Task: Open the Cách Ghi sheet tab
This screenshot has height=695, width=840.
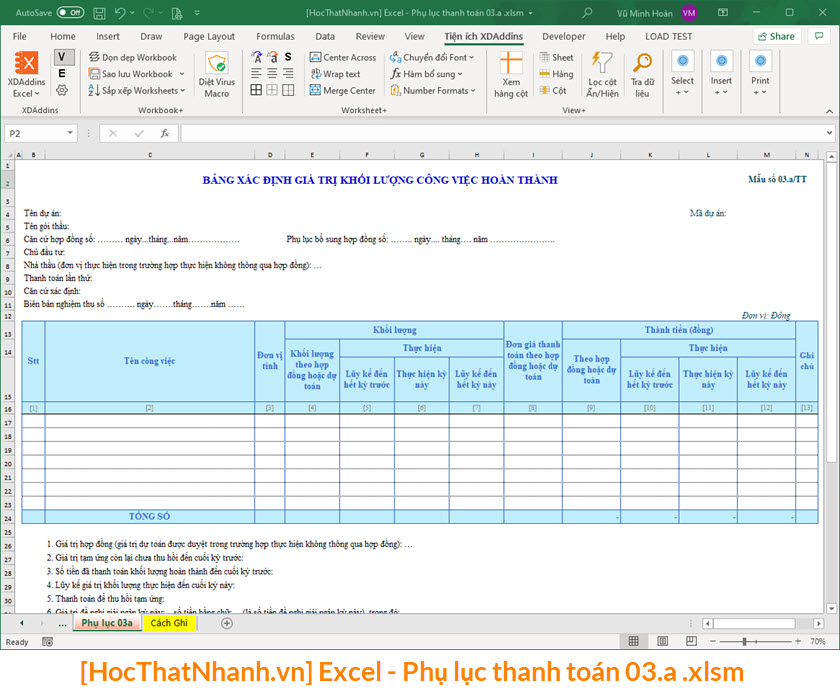Action: pos(168,622)
